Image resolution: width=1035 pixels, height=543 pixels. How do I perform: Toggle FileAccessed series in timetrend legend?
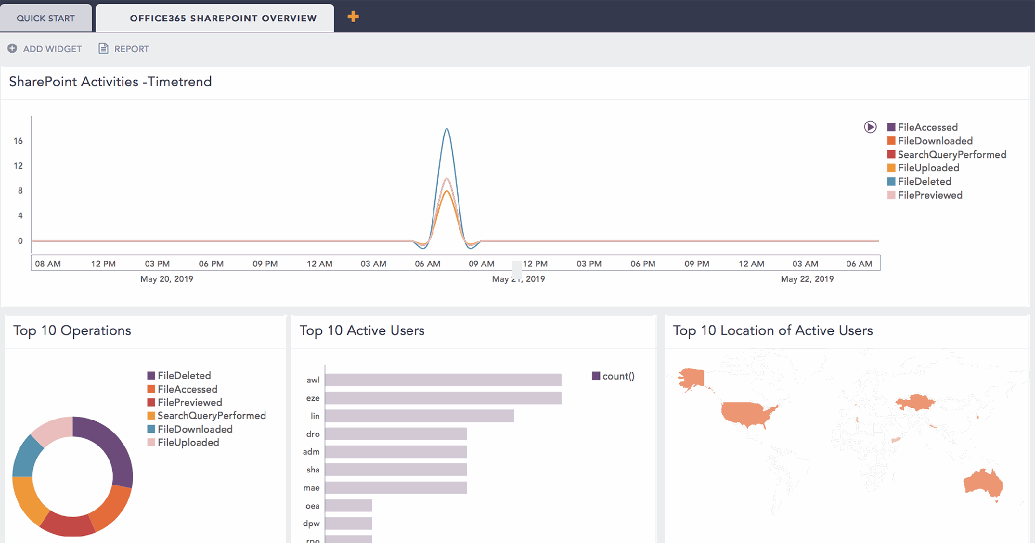point(927,128)
